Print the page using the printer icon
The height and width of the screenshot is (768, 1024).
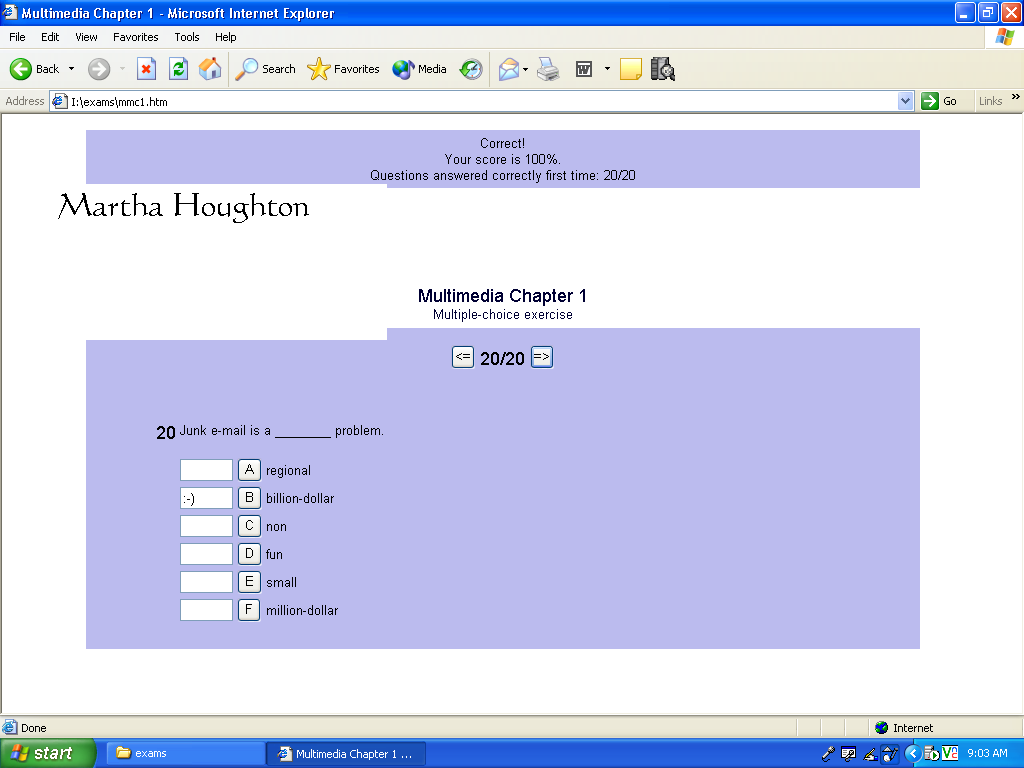click(548, 69)
